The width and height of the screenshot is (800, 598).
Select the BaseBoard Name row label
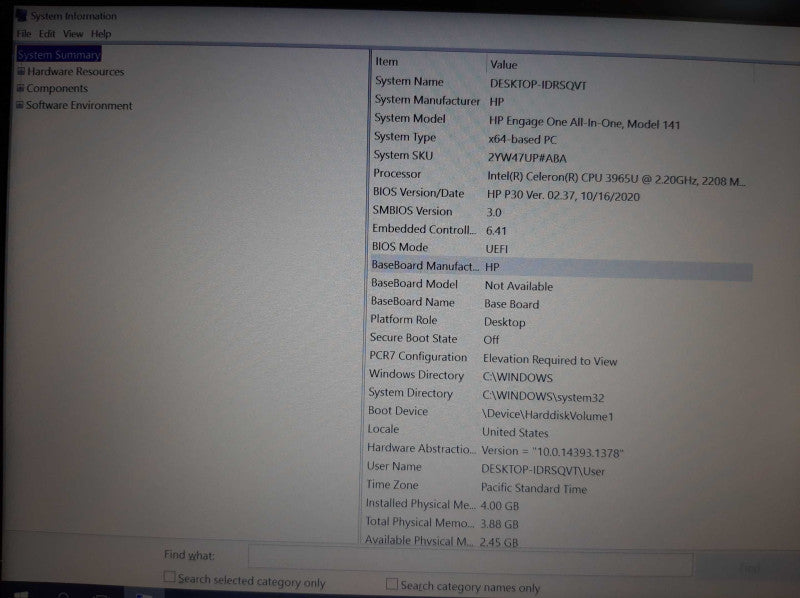[412, 302]
